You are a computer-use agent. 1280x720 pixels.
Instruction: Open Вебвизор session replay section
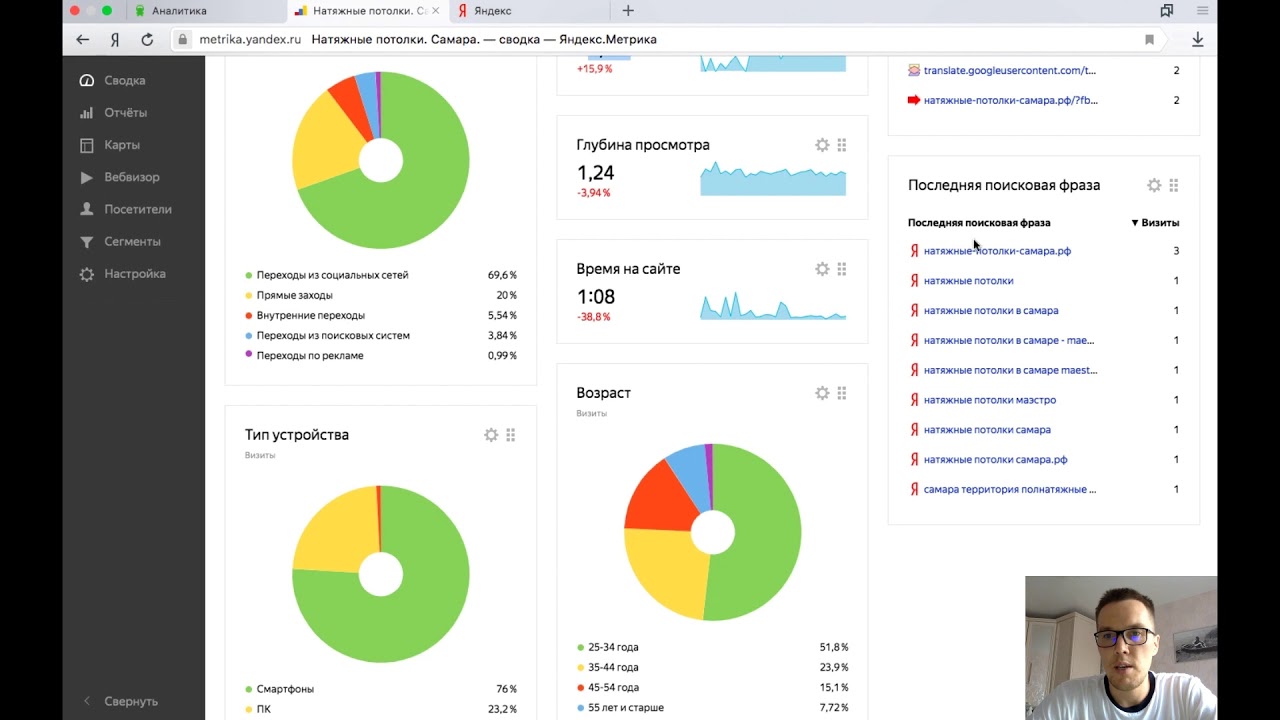131,177
